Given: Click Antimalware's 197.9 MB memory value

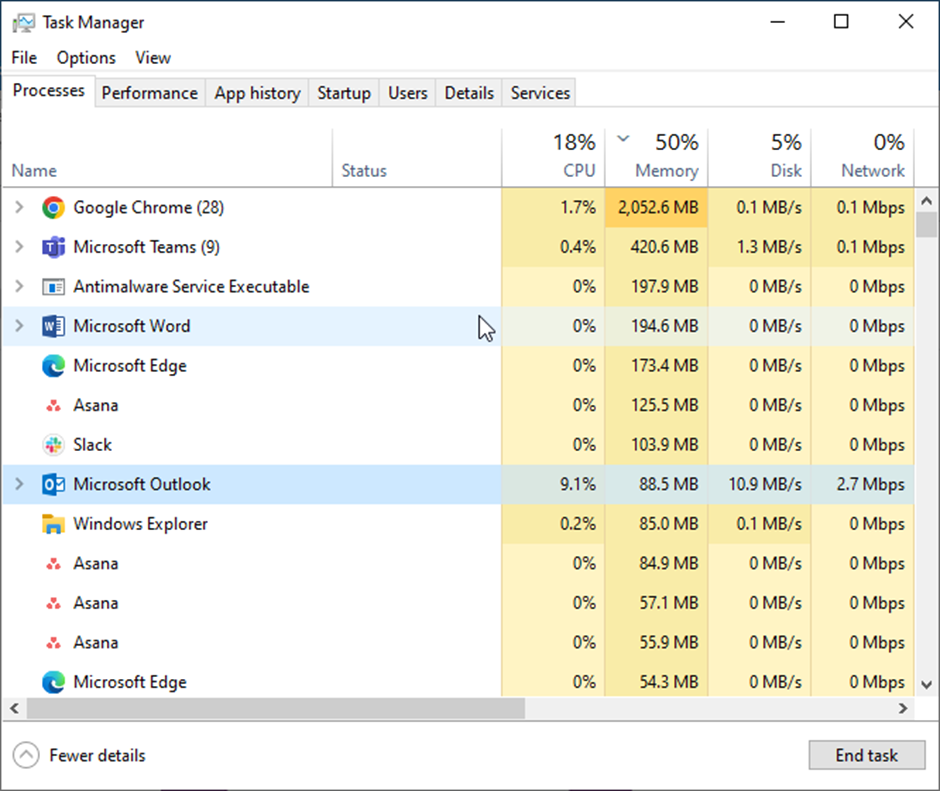Looking at the screenshot, I should pos(665,287).
